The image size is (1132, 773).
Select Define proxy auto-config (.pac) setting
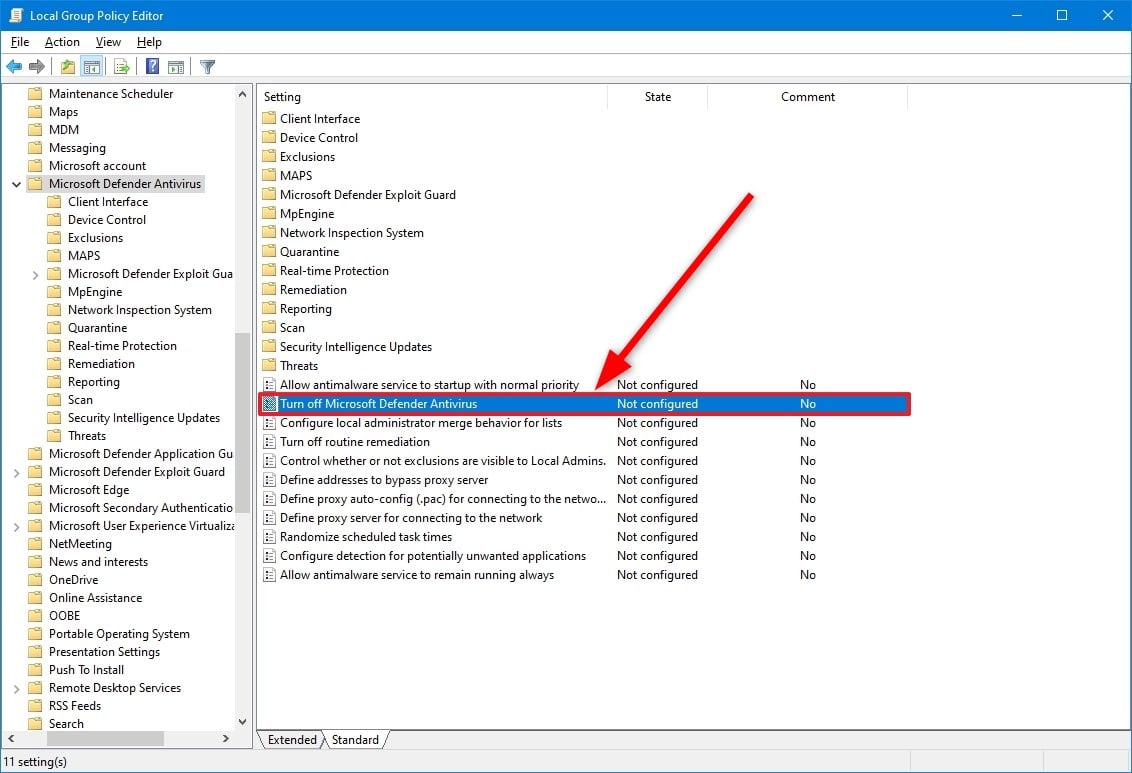(x=583, y=499)
